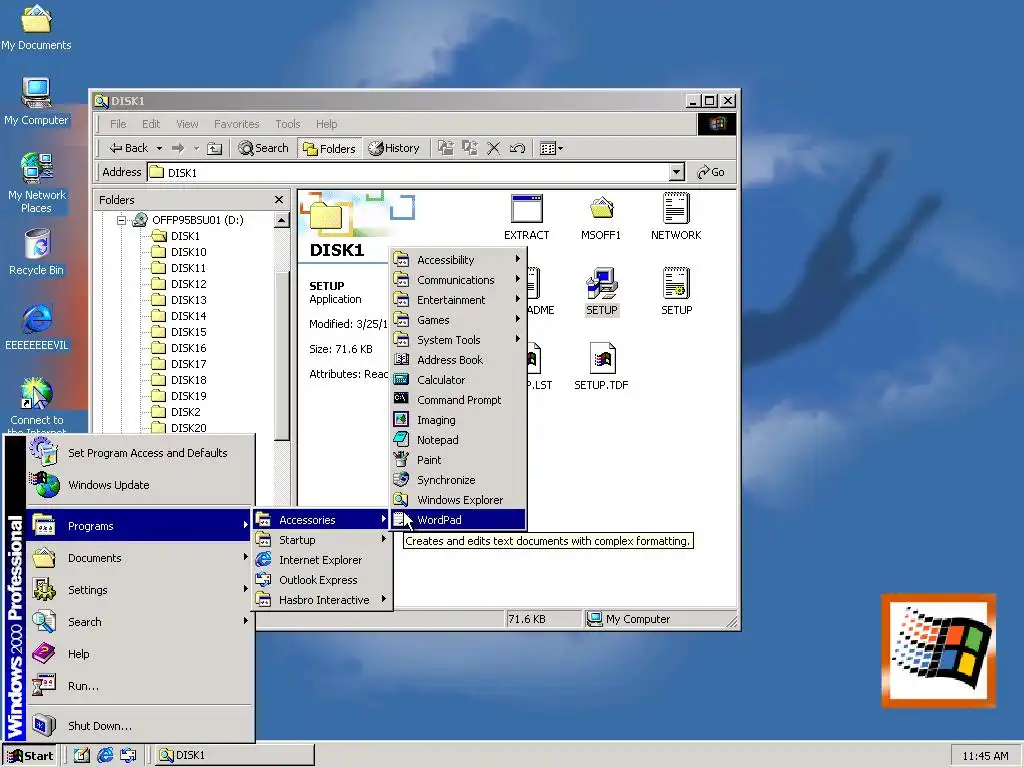Image resolution: width=1024 pixels, height=768 pixels.
Task: Open Set Program Access and Defaults
Action: point(140,453)
